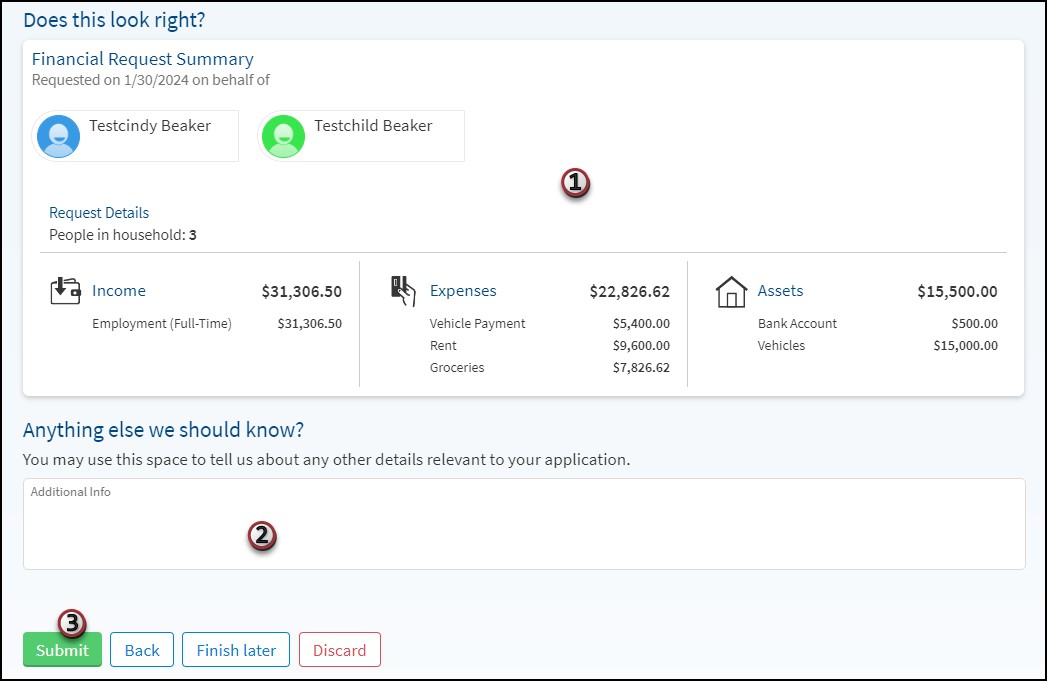Click the Expenses card-in-hand icon
This screenshot has height=681, width=1047.
click(403, 291)
